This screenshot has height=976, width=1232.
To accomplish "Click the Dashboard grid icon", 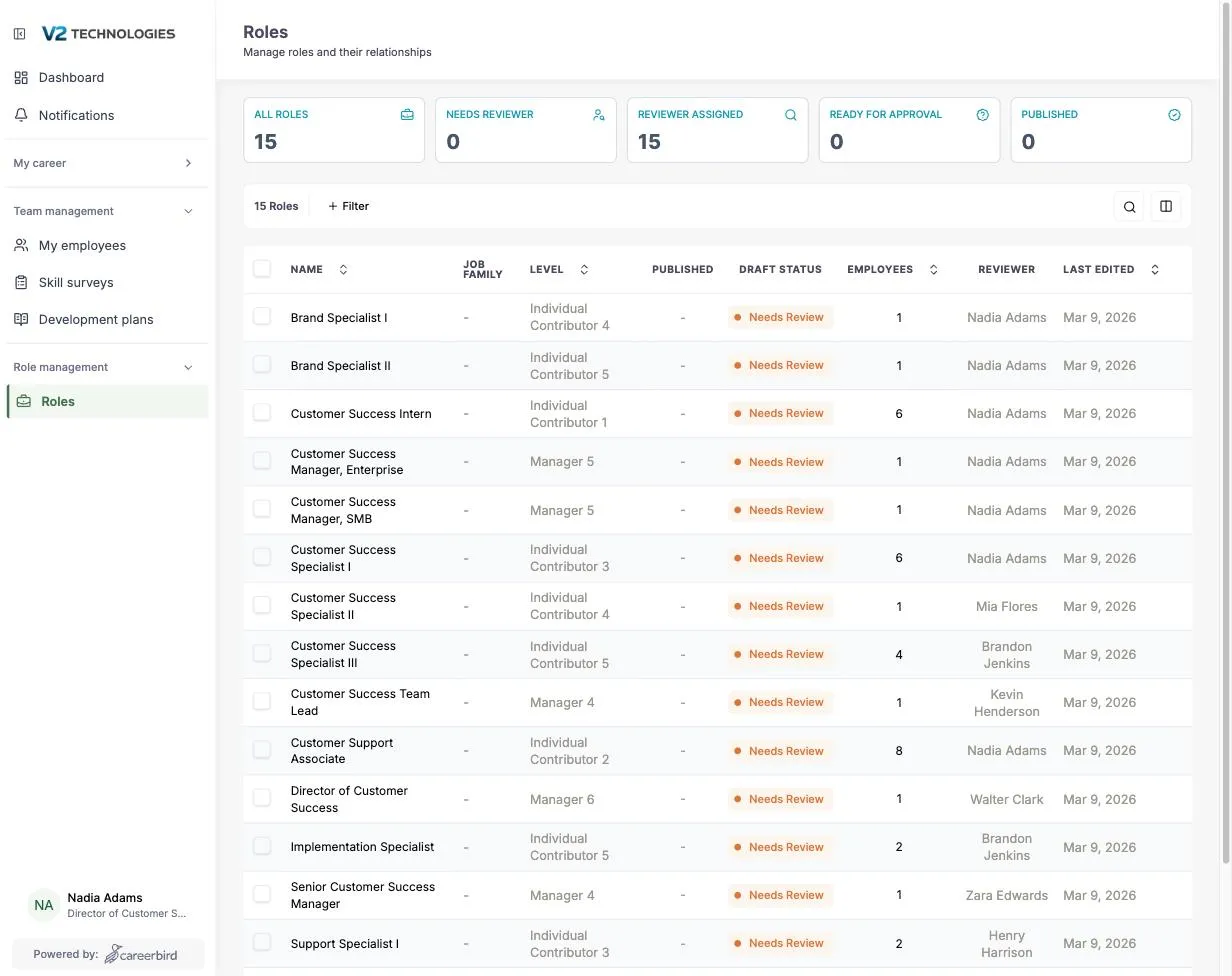I will [x=21, y=77].
